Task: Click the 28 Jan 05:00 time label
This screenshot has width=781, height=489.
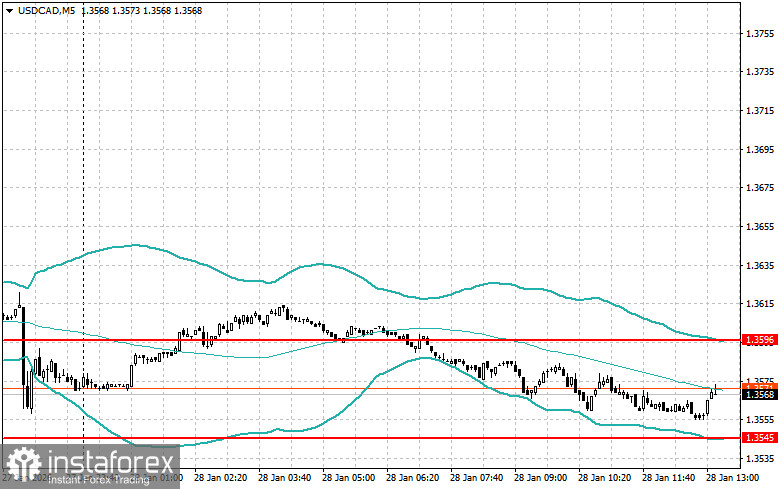Action: [x=348, y=478]
